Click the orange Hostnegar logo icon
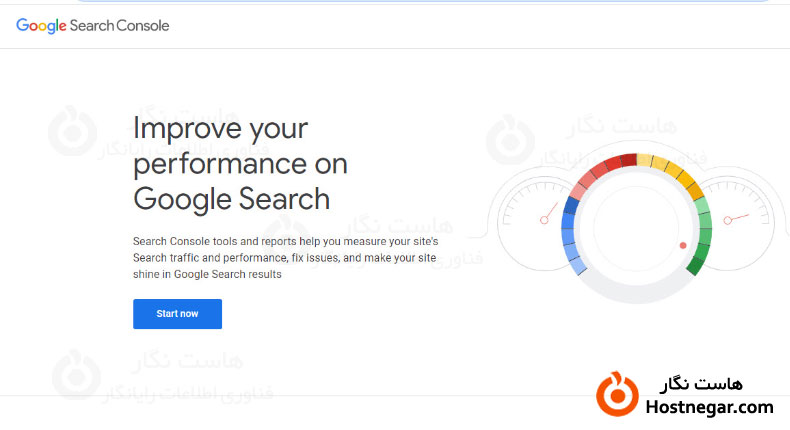The height and width of the screenshot is (430, 790). (617, 393)
